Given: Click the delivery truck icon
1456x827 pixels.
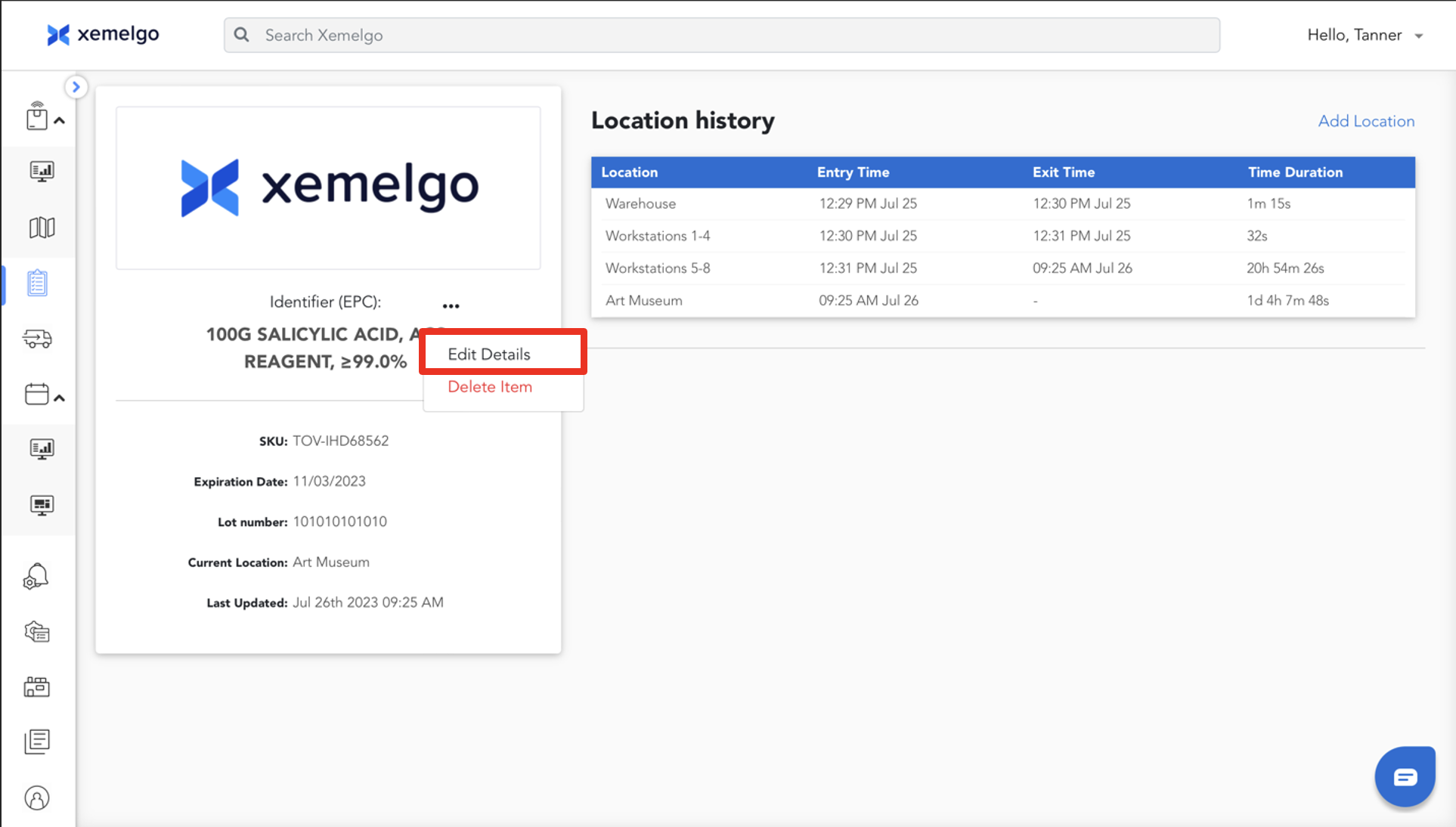Looking at the screenshot, I should click(x=37, y=339).
